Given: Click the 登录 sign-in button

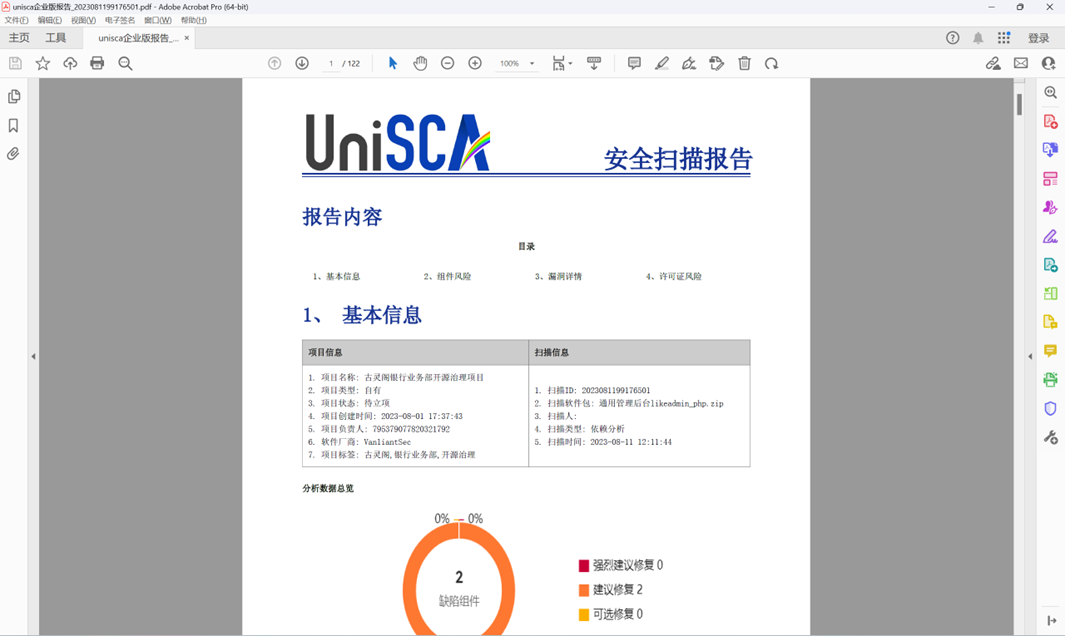Looking at the screenshot, I should pyautogui.click(x=1039, y=38).
